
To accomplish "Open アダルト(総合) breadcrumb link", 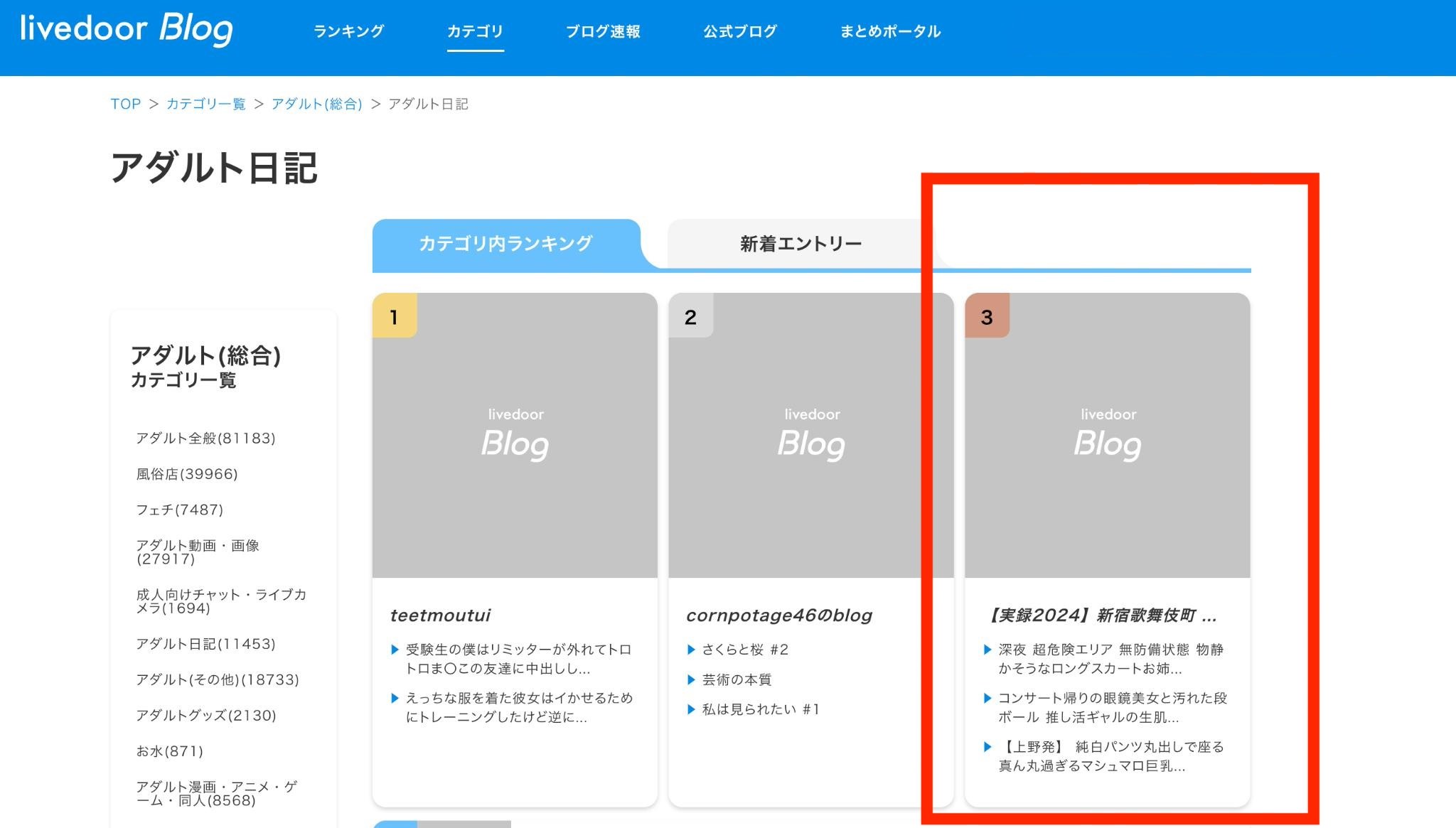I will (316, 104).
